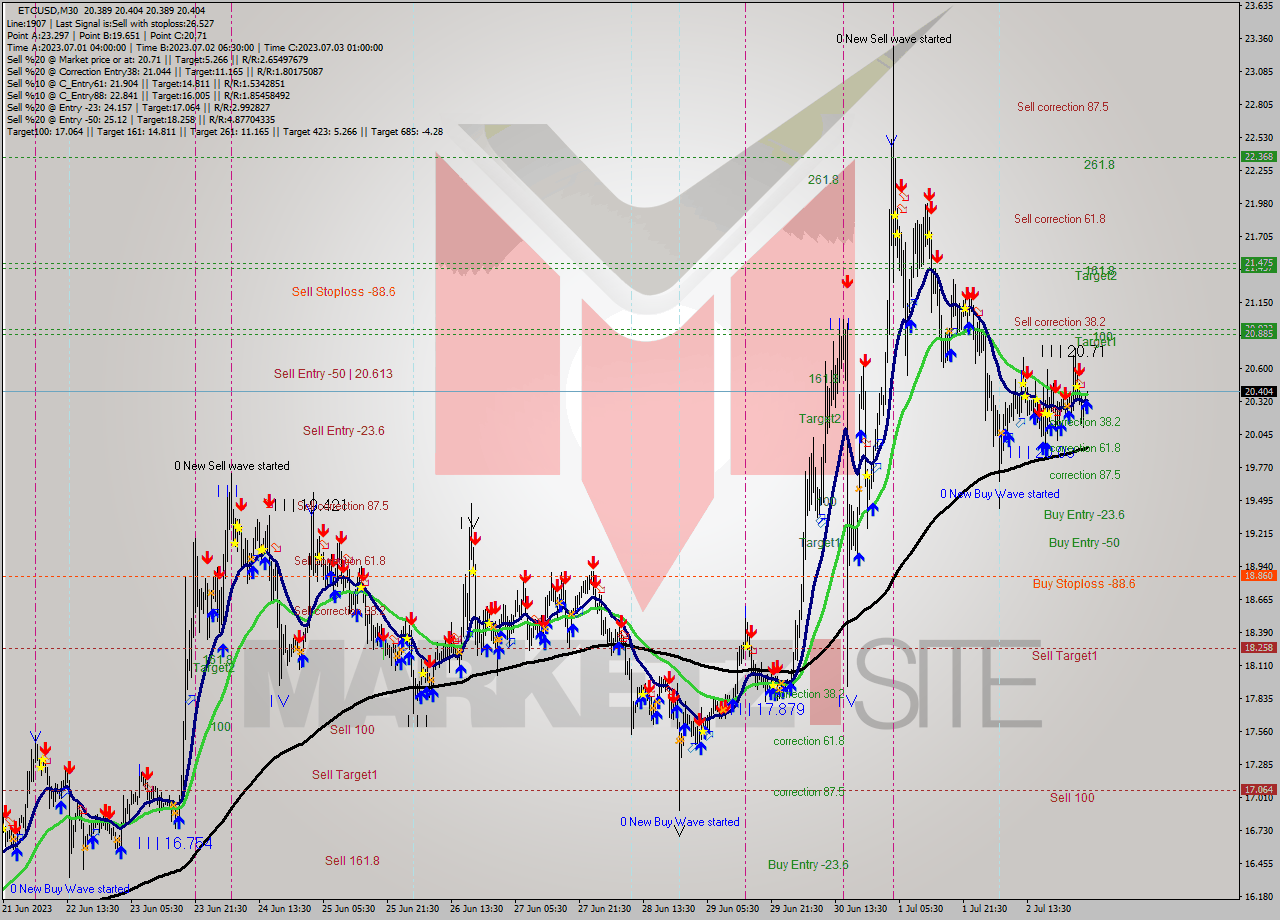Click the '25 Jun 05:30' time axis label

pos(350,909)
